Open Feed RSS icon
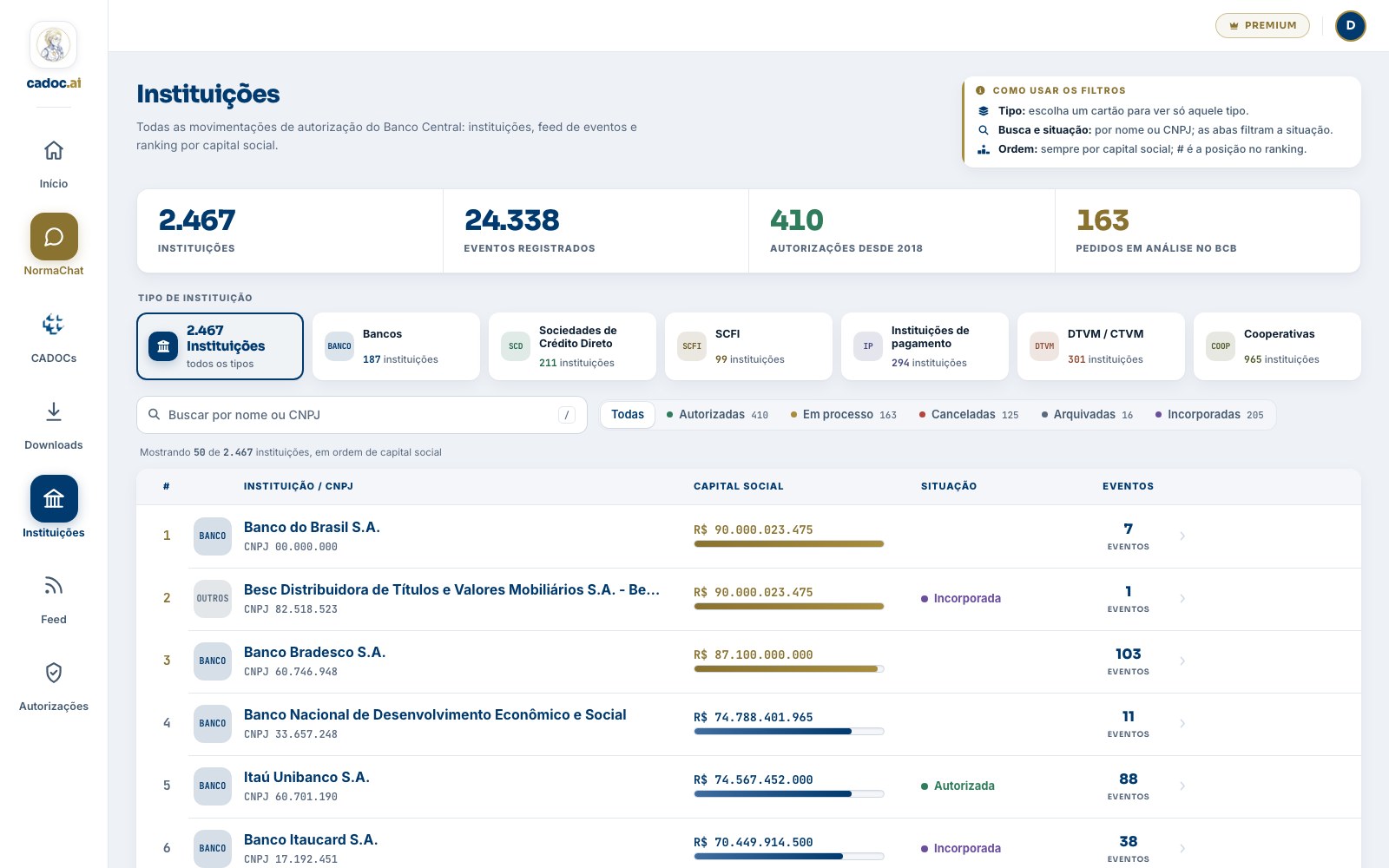 (x=54, y=586)
